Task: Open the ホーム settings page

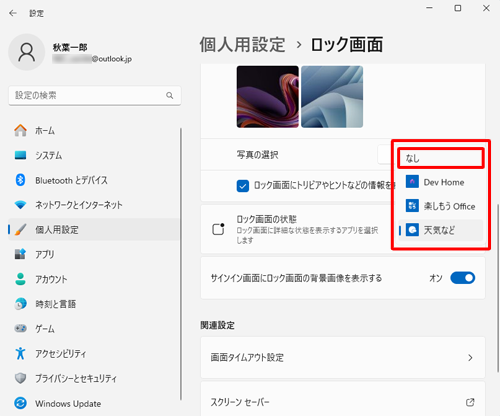Action: pos(94,130)
